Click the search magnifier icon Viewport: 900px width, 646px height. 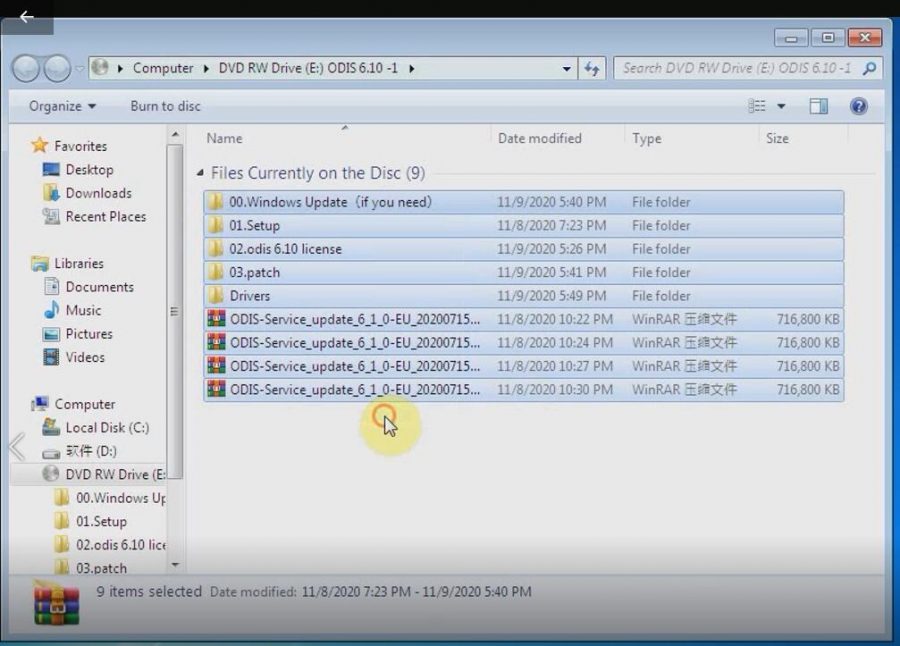(x=870, y=68)
